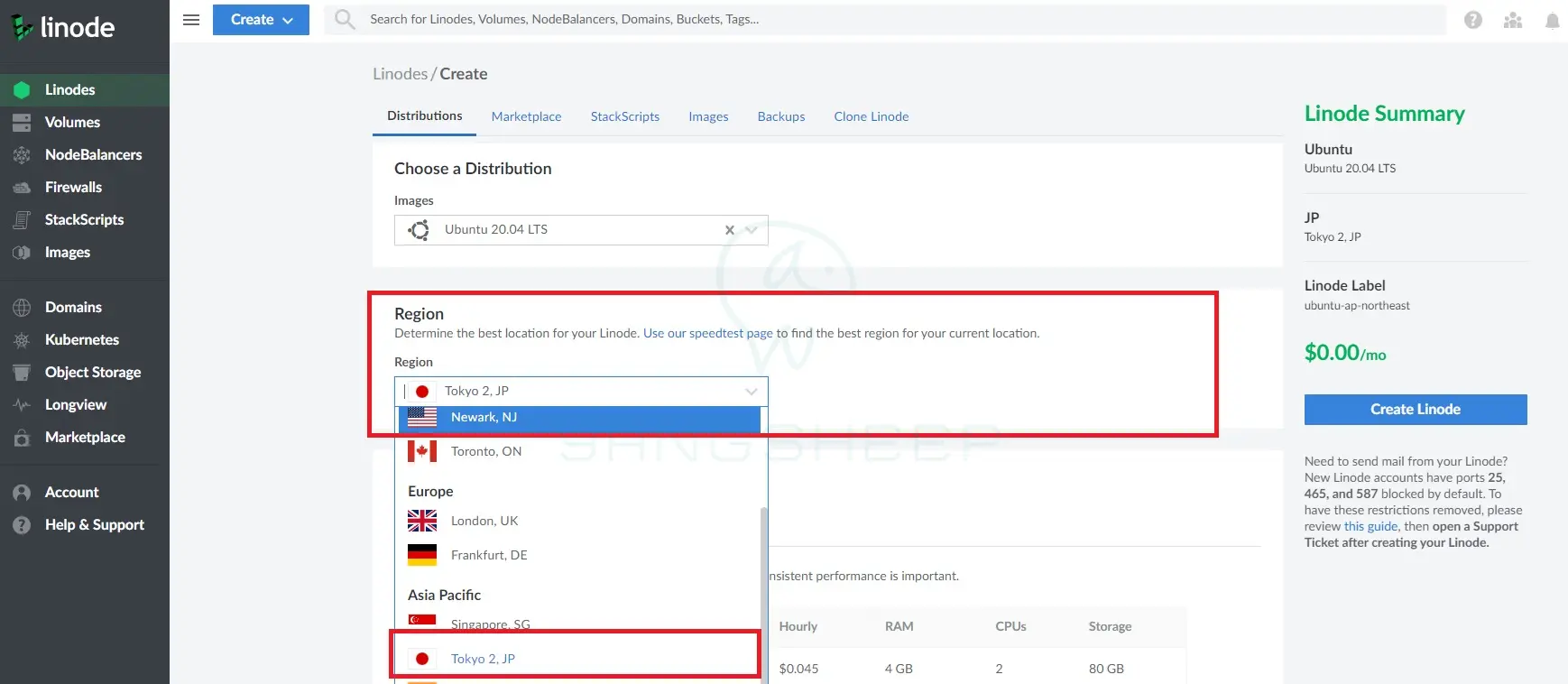Select Frankfurt, DE region option

click(x=579, y=555)
